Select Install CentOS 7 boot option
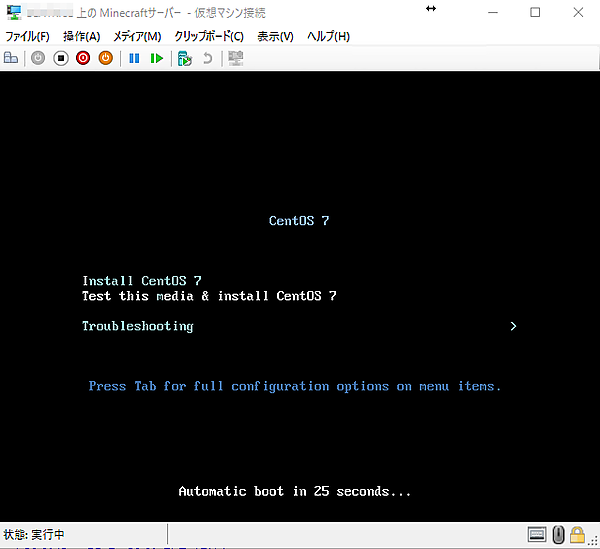Screen dimensions: 600x549 [x=142, y=281]
